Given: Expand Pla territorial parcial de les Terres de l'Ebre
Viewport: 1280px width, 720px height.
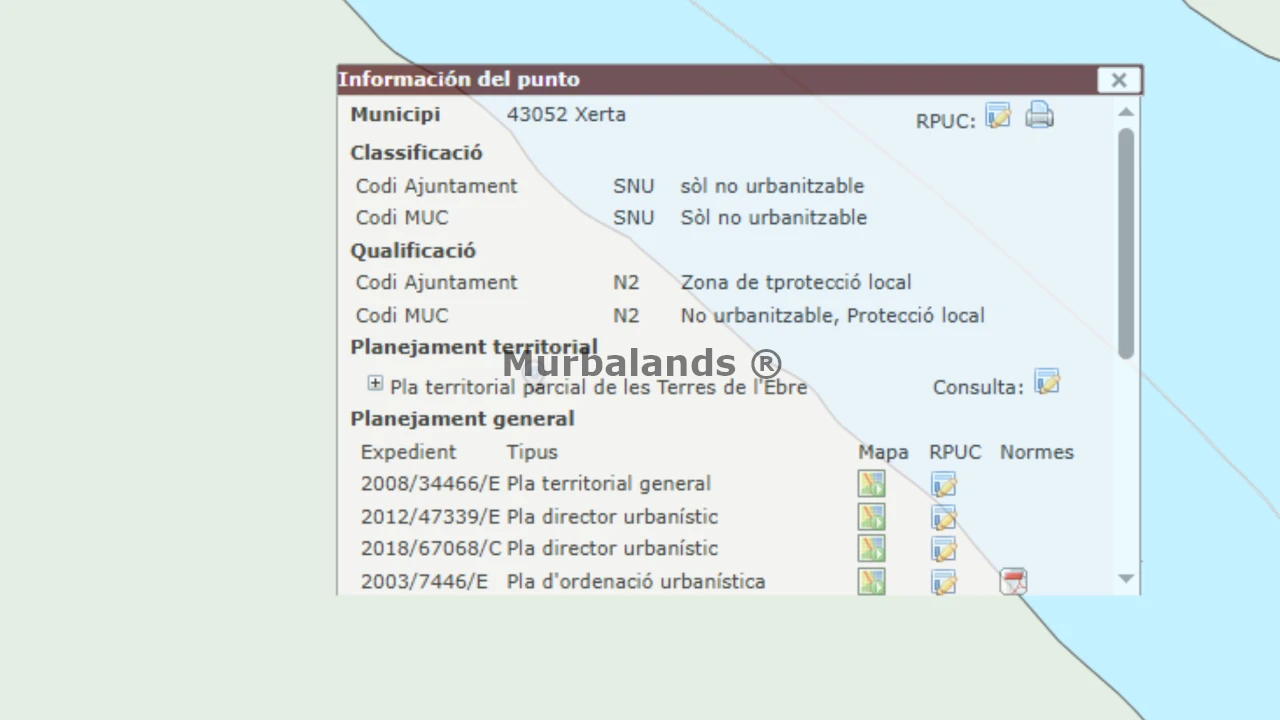Looking at the screenshot, I should (375, 384).
